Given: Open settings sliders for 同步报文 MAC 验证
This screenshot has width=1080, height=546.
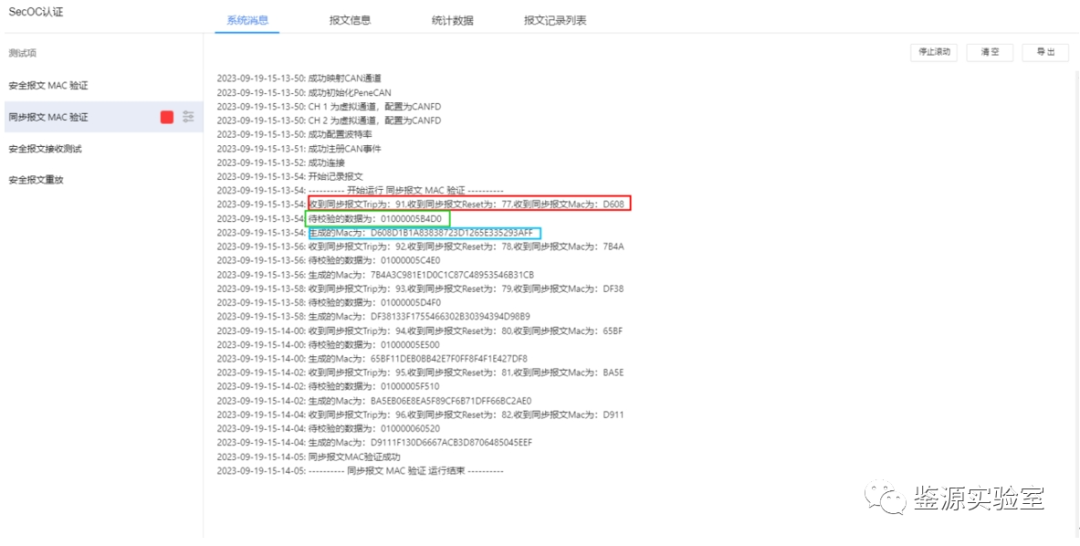Looking at the screenshot, I should tap(188, 117).
